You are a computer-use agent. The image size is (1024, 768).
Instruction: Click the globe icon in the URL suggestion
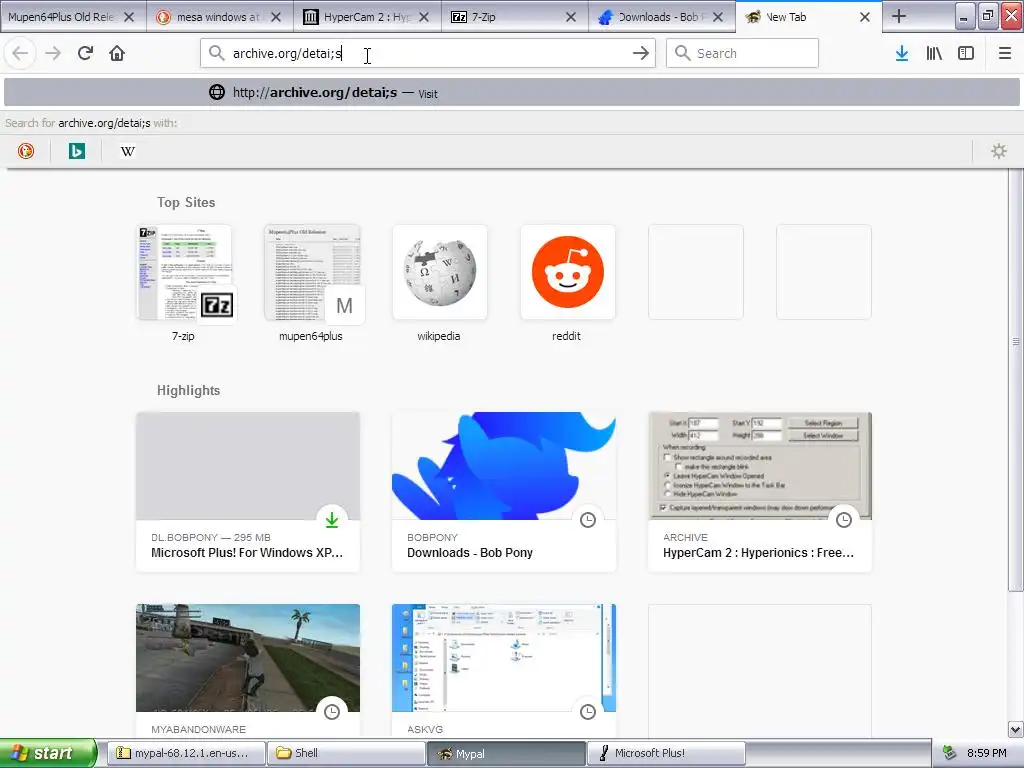217,92
